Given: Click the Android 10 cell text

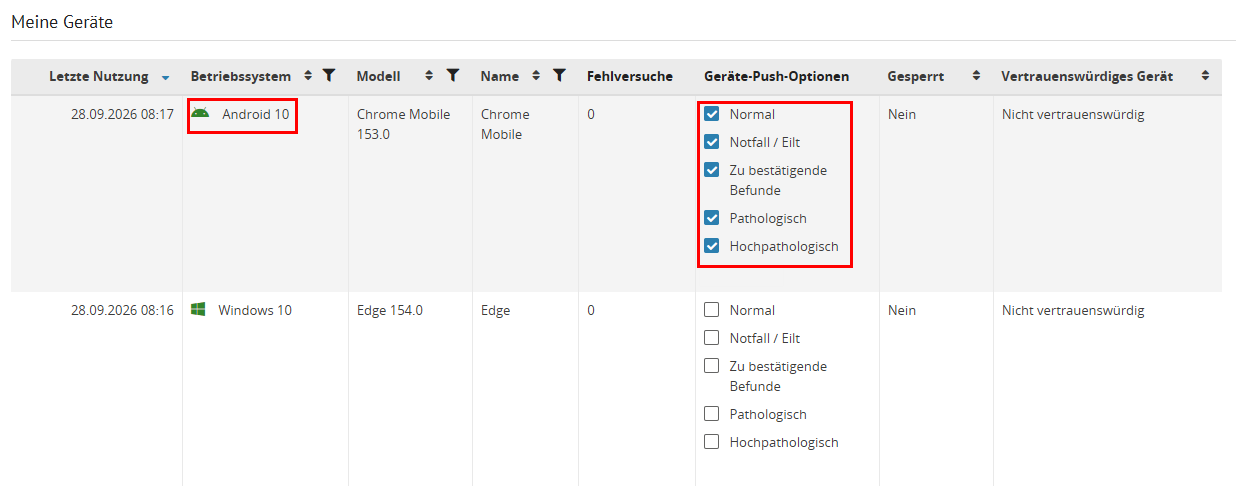Looking at the screenshot, I should point(256,114).
